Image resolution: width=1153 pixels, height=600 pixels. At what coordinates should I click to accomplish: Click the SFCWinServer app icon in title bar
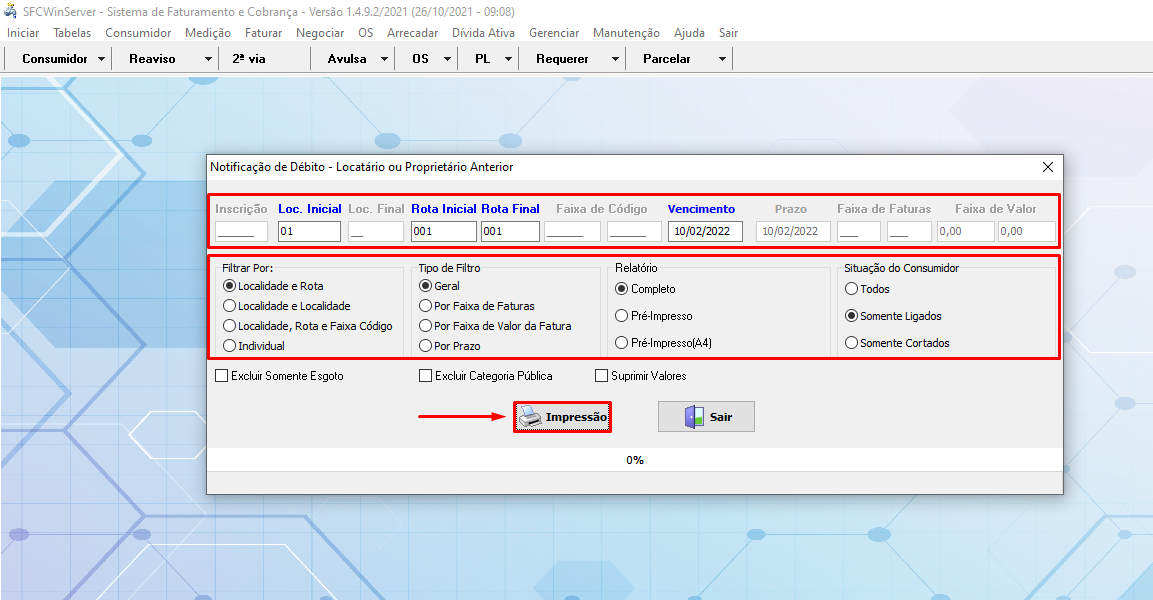coord(10,12)
